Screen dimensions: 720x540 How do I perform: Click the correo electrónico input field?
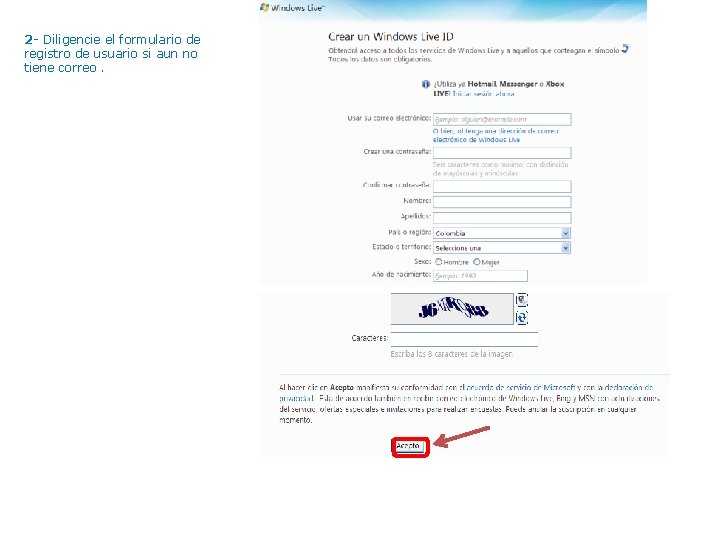(x=502, y=119)
